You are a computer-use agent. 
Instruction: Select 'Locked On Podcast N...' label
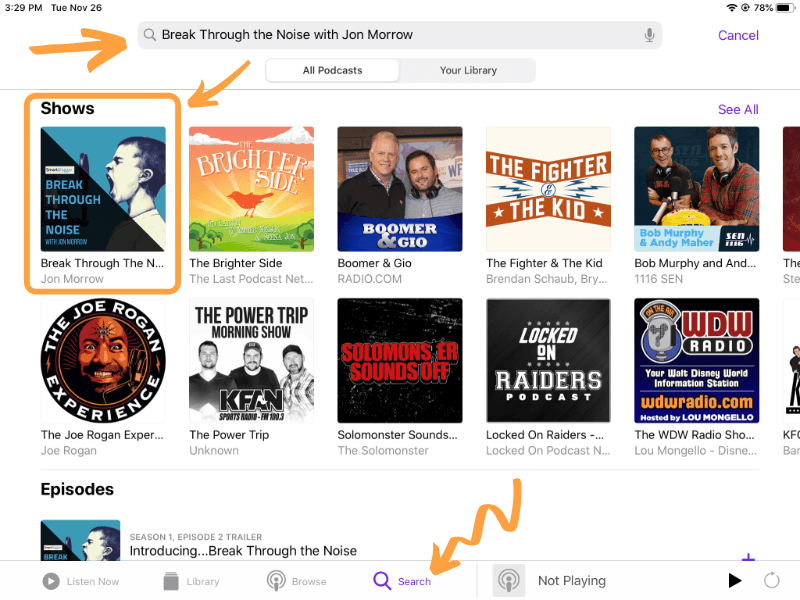point(548,451)
